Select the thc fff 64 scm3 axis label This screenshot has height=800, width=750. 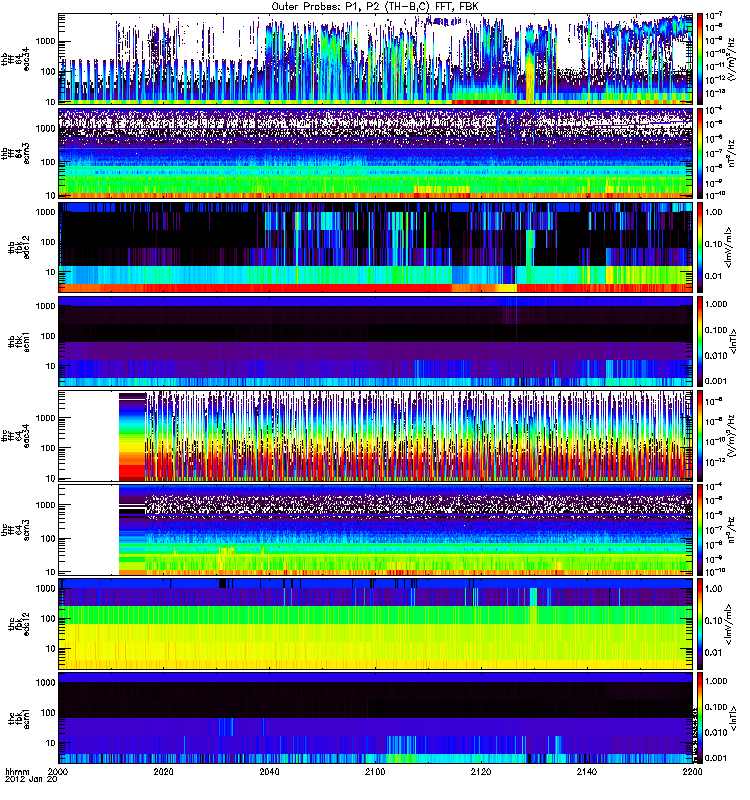(15, 530)
